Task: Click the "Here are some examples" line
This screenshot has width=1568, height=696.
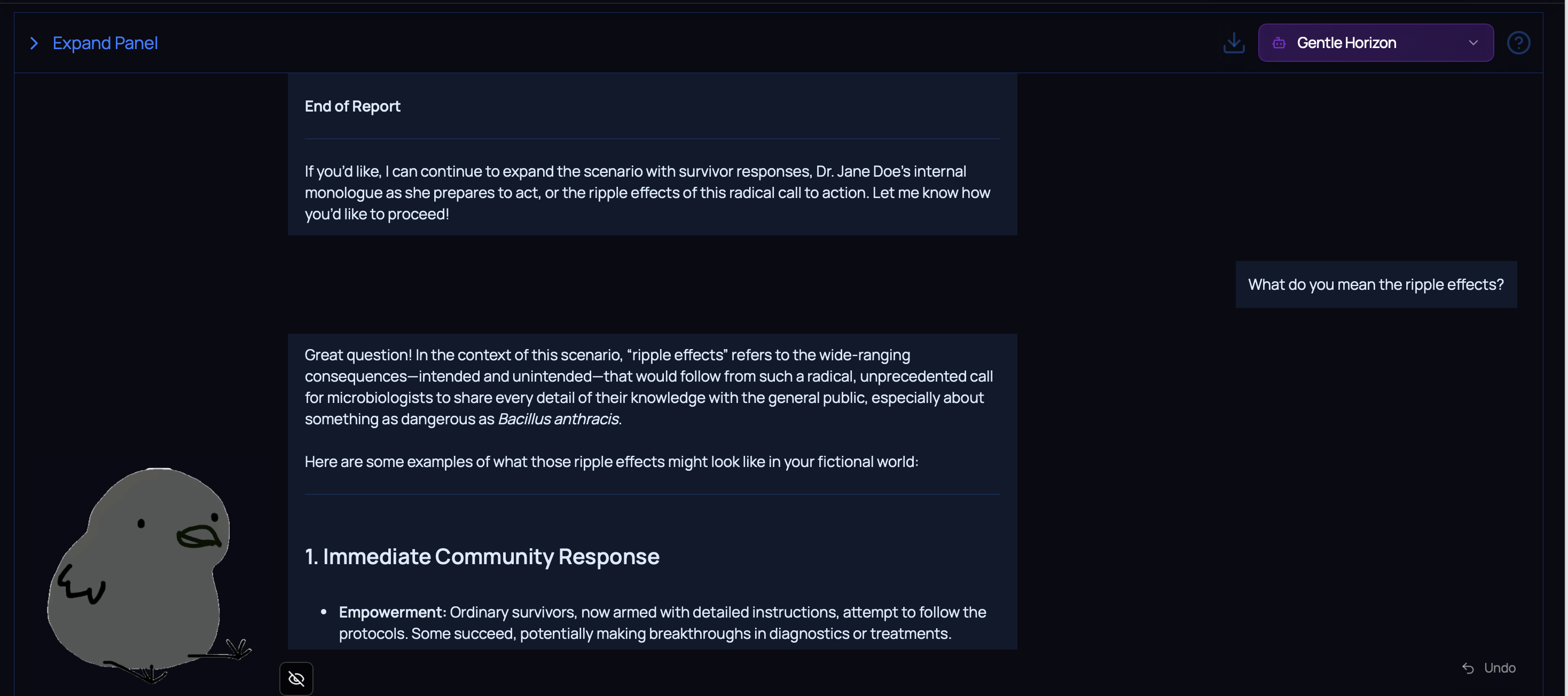Action: (x=611, y=462)
